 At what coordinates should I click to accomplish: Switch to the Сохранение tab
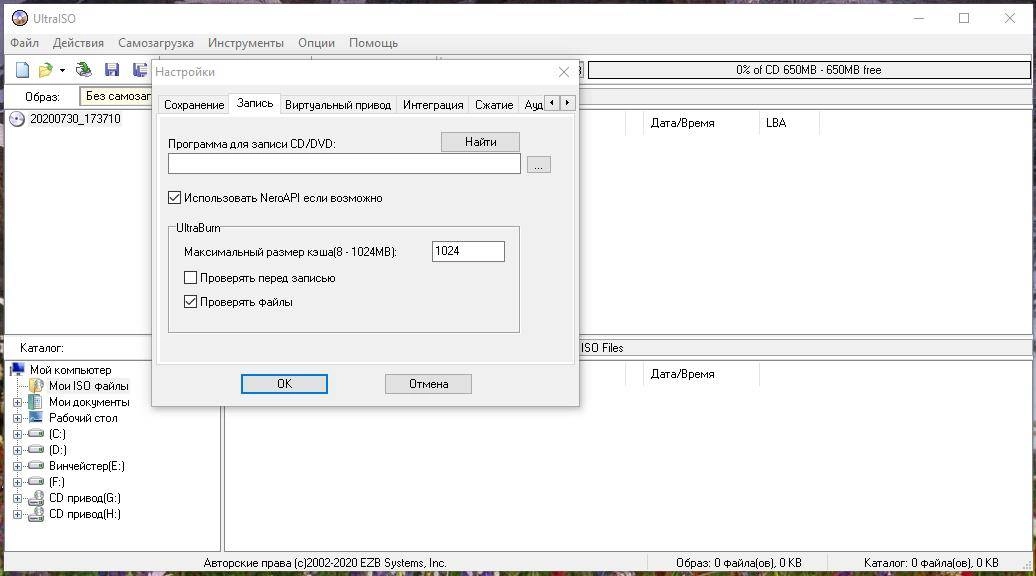(x=194, y=104)
